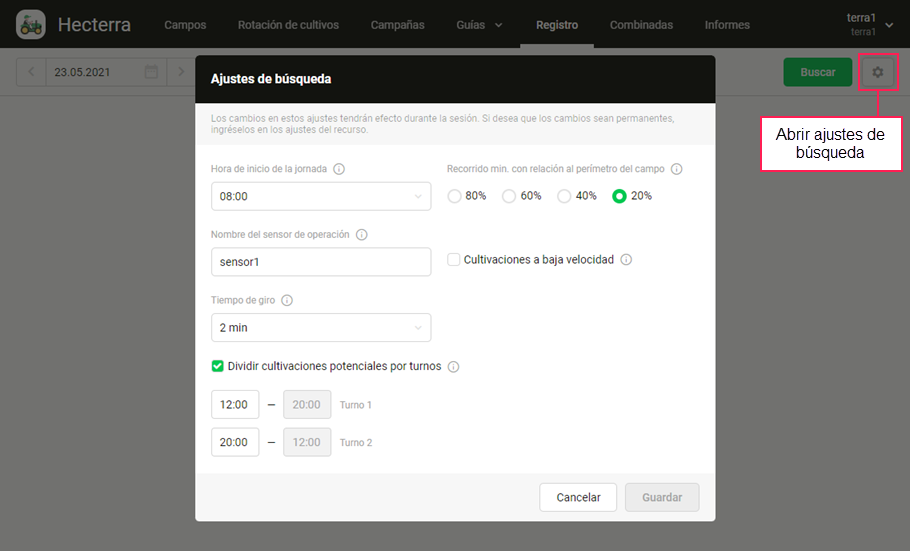Click info icon beside Recorrido mín. label
Image resolution: width=910 pixels, height=551 pixels.
(677, 169)
